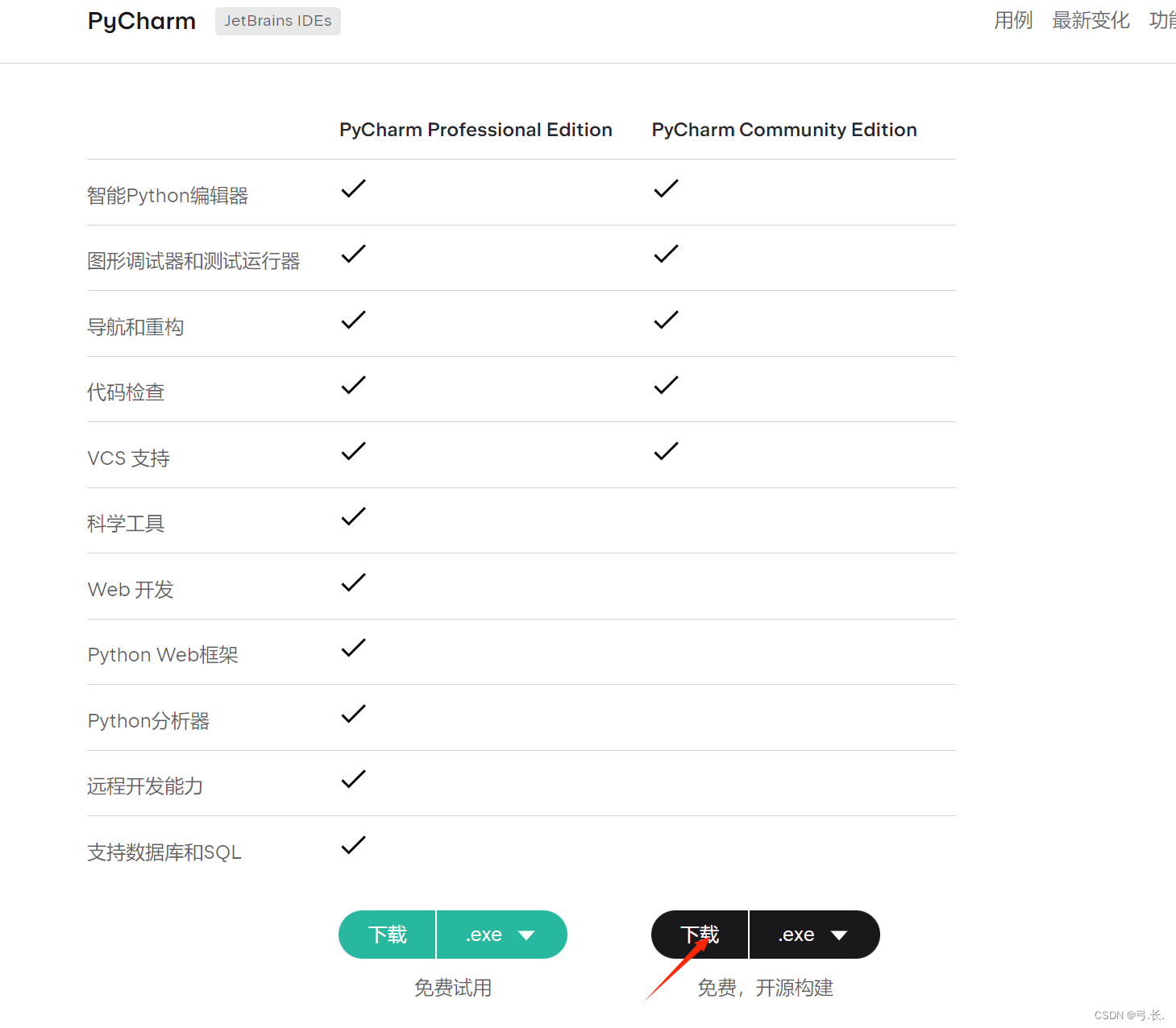1176x1028 pixels.
Task: Click the Python分析器 feature label
Action: click(148, 721)
